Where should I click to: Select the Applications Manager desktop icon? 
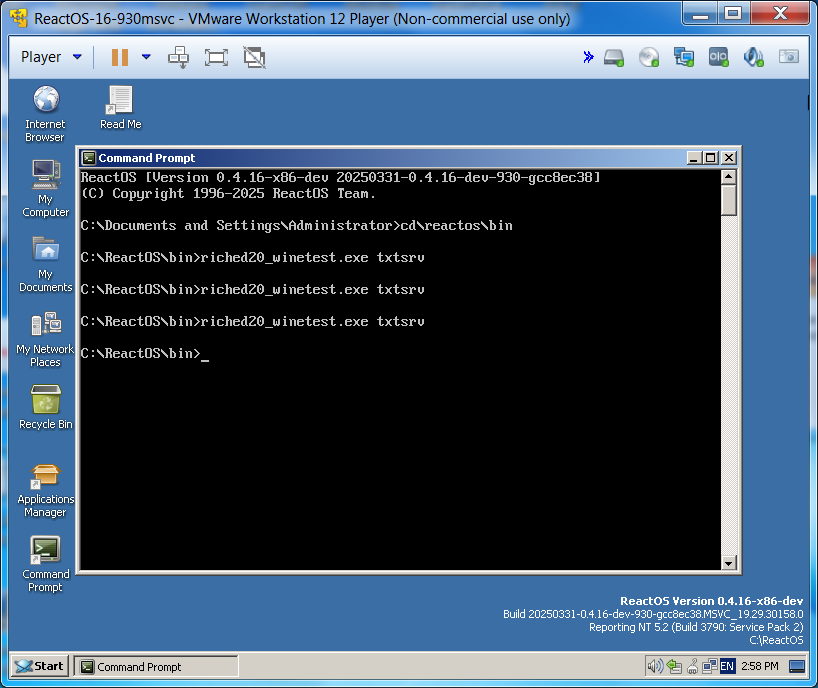click(45, 490)
